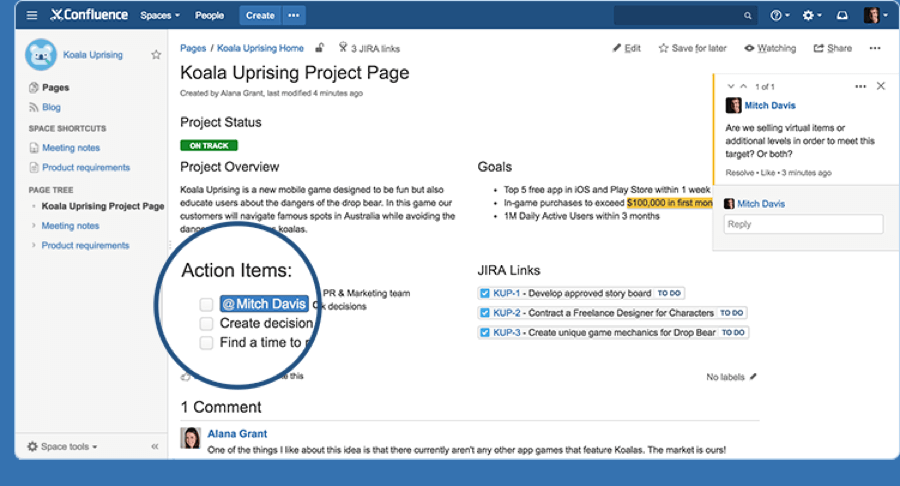Screen dimensions: 900x486
Task: Click the highlighted $100,000 goal text
Action: 669,203
